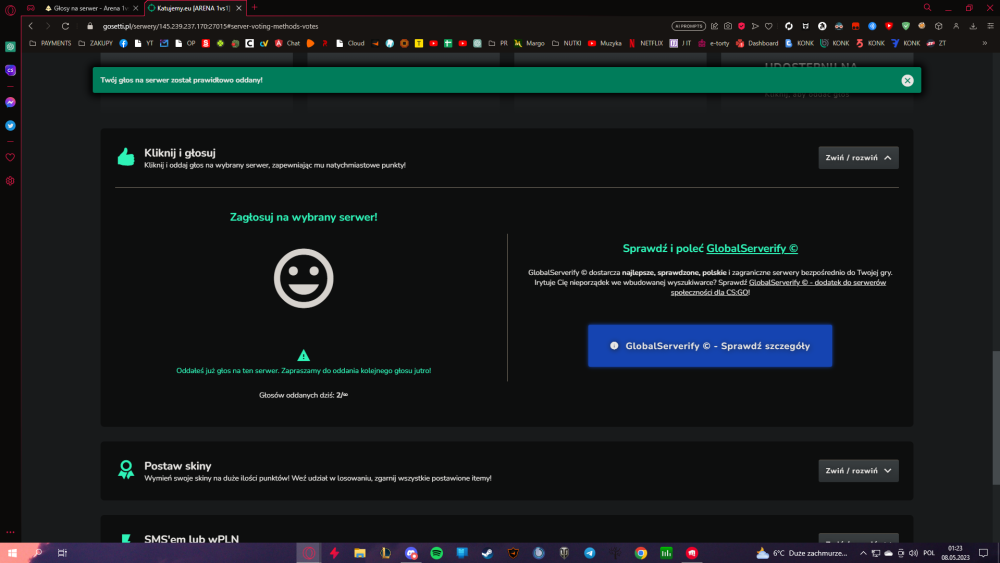The width and height of the screenshot is (1000, 563).
Task: Open the Margo bookmark
Action: point(529,43)
